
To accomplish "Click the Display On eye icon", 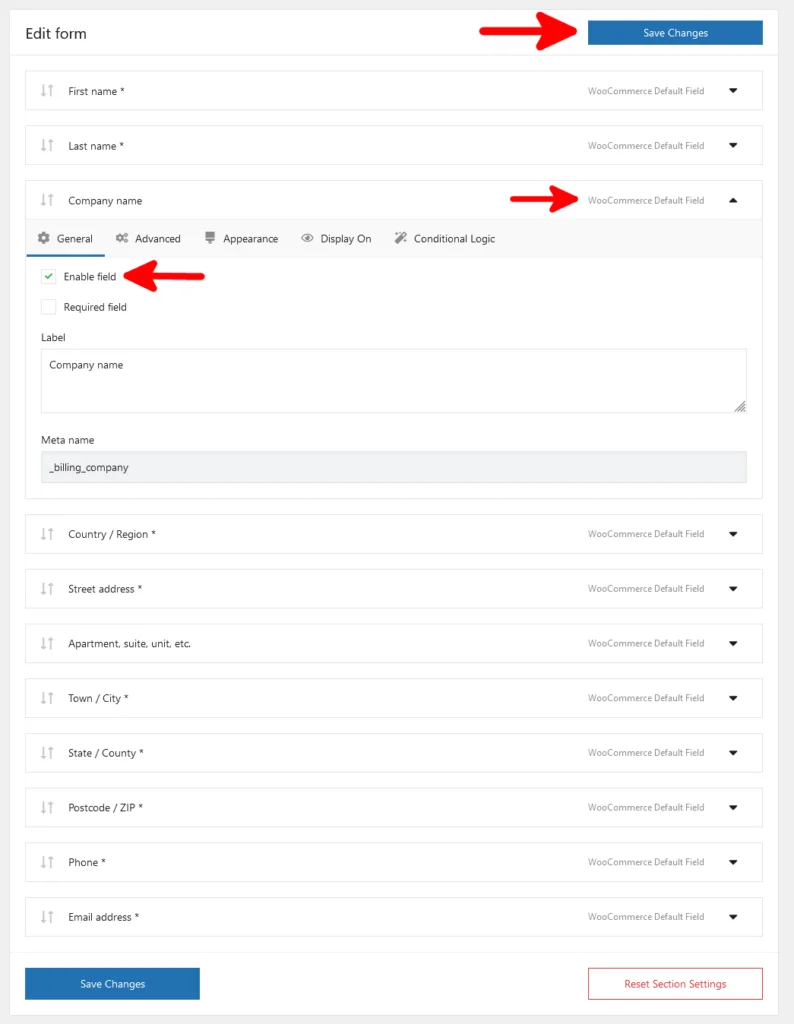I will coord(308,238).
